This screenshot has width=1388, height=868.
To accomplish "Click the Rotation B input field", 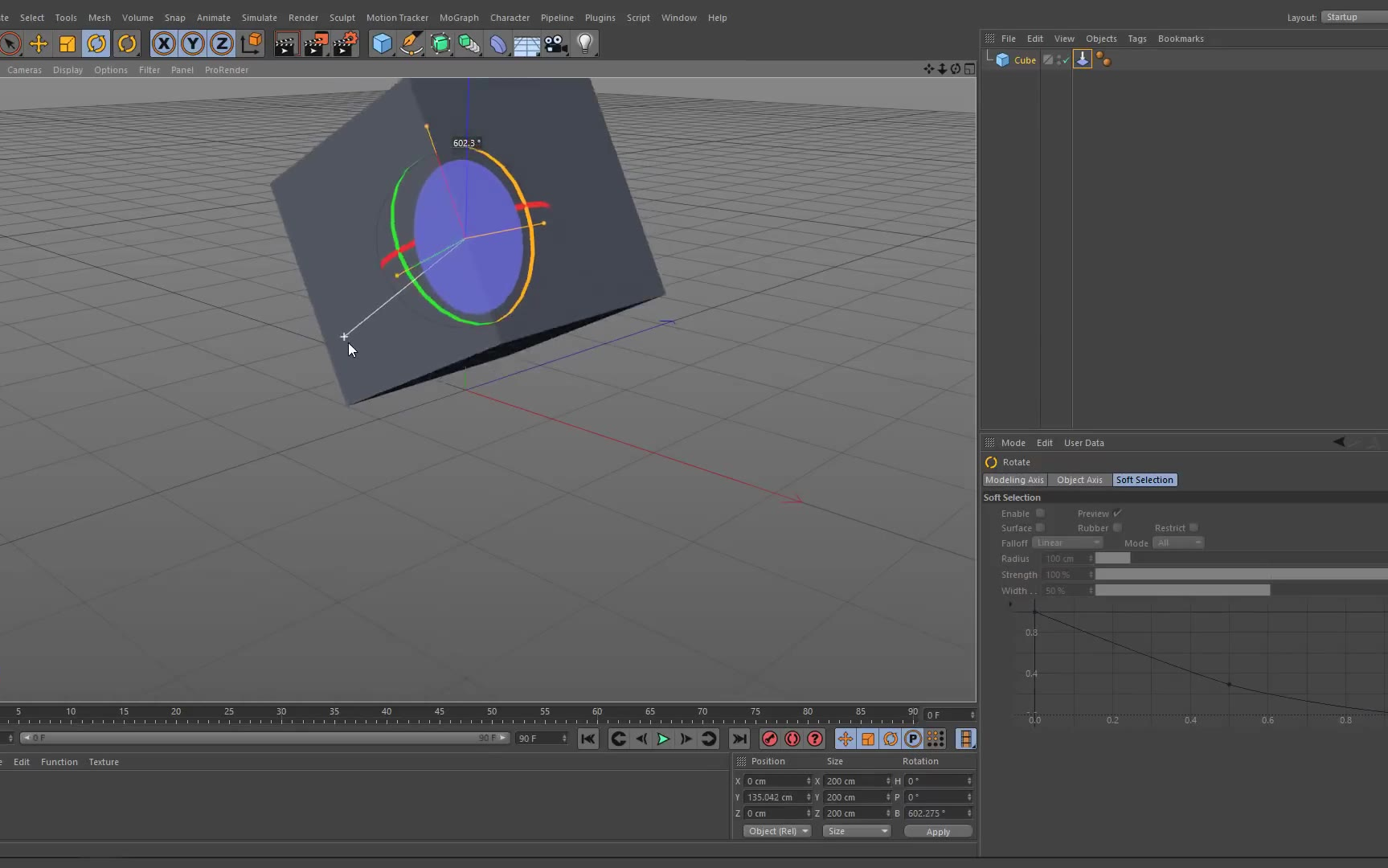I will [x=934, y=813].
